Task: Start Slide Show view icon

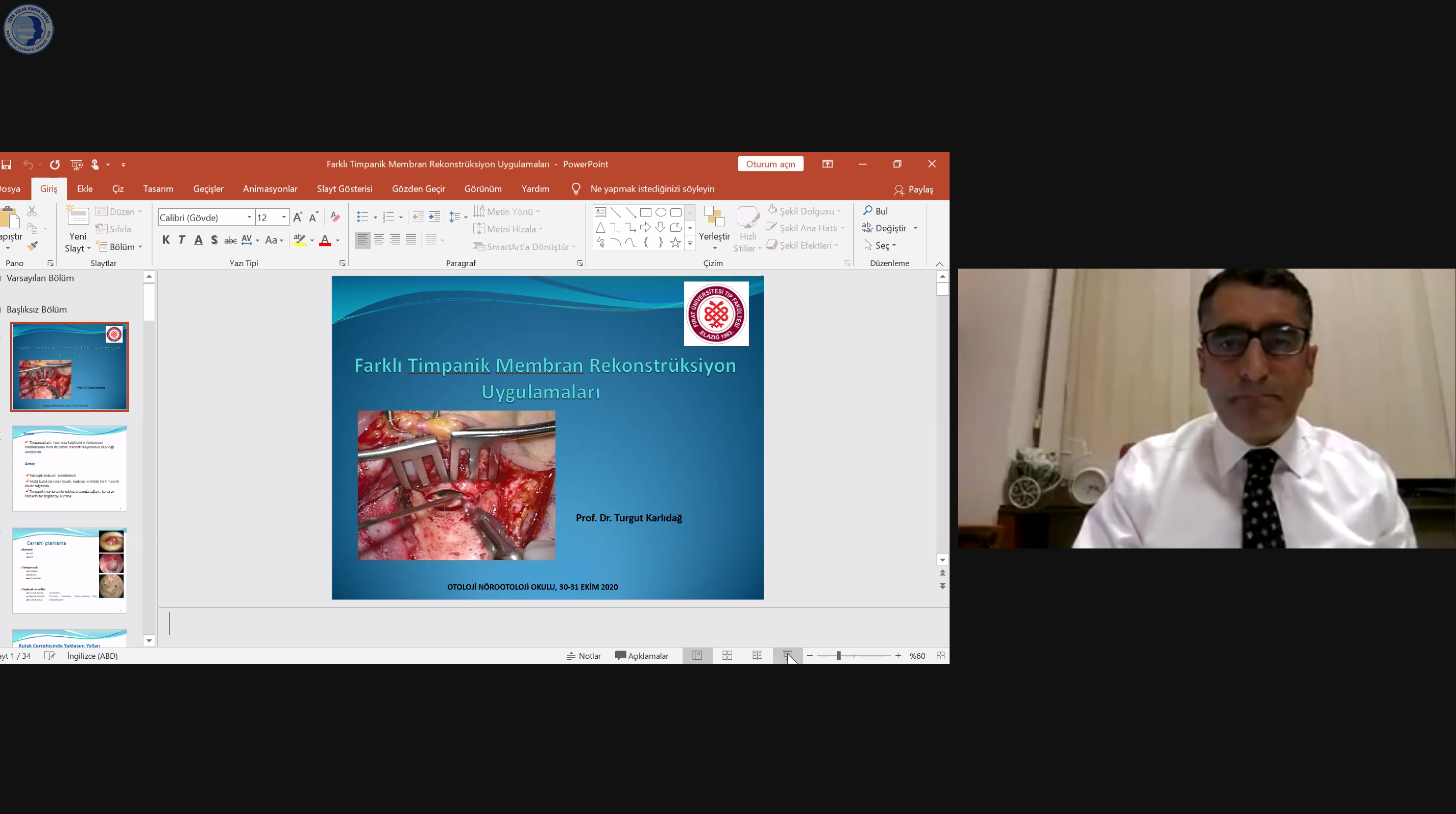Action: [787, 656]
